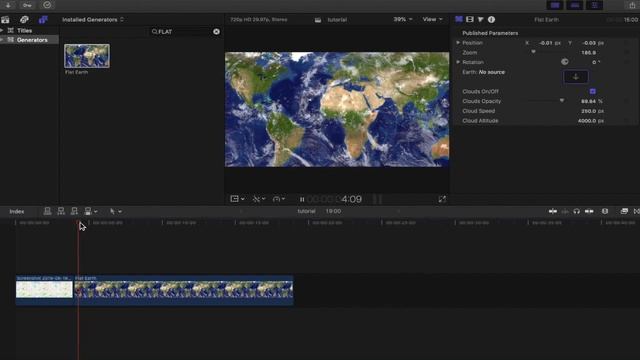
Task: Click the connect clip edit icon
Action: pyautogui.click(x=47, y=211)
